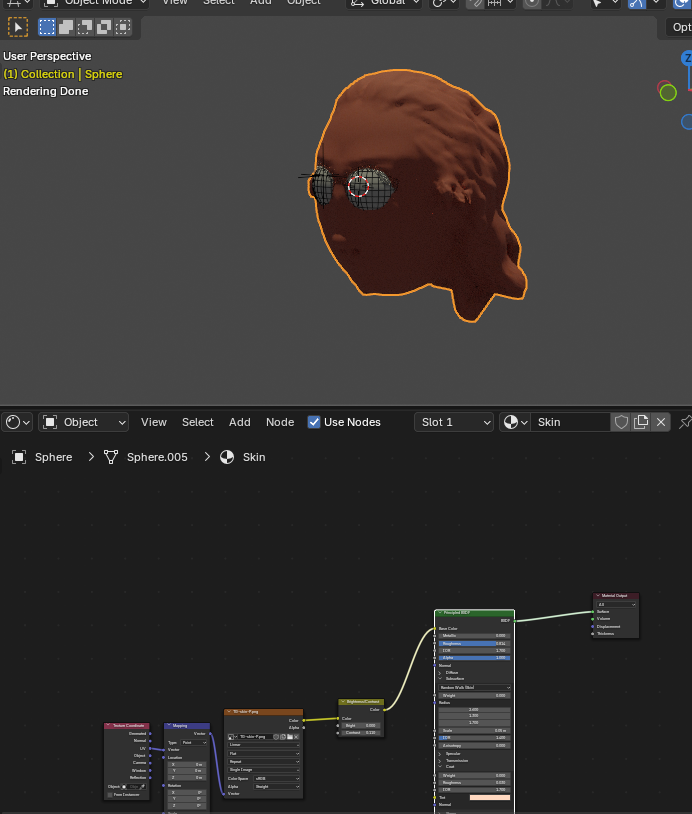Open the Object Mode dropdown
The height and width of the screenshot is (814, 692).
94,3
